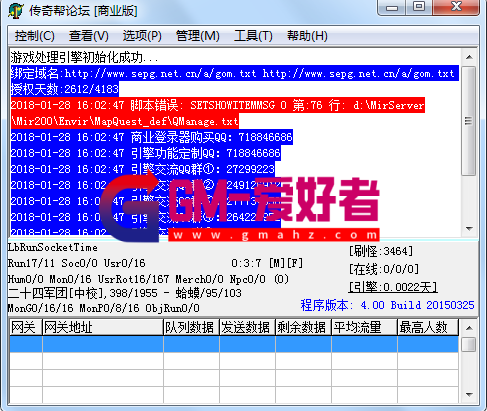
Task: Click the 网关地址 column header
Action: point(103,327)
